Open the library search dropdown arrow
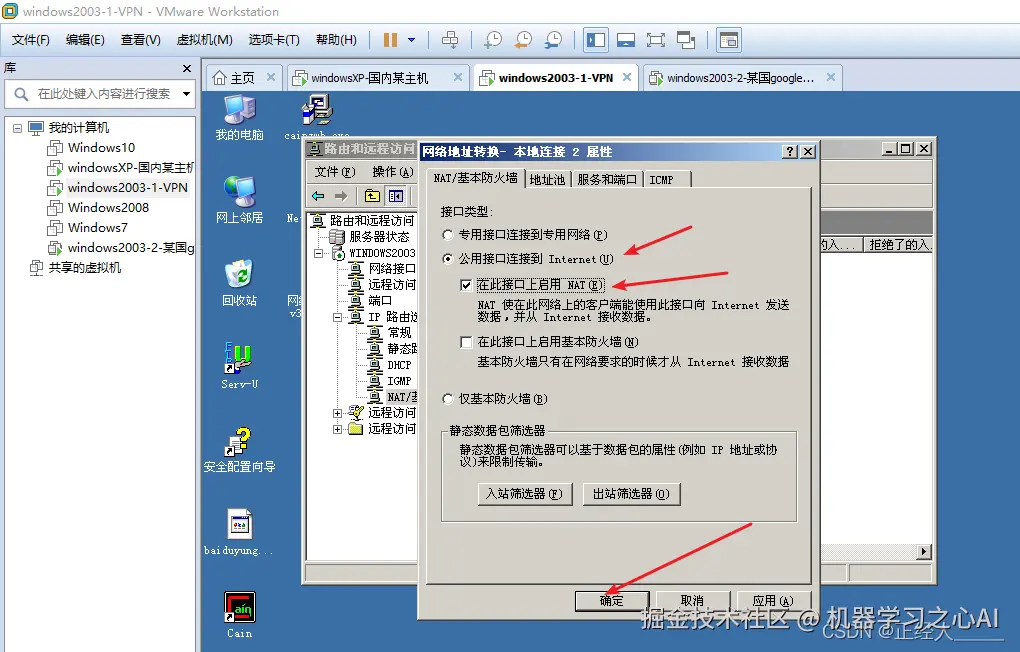1020x652 pixels. tap(186, 94)
